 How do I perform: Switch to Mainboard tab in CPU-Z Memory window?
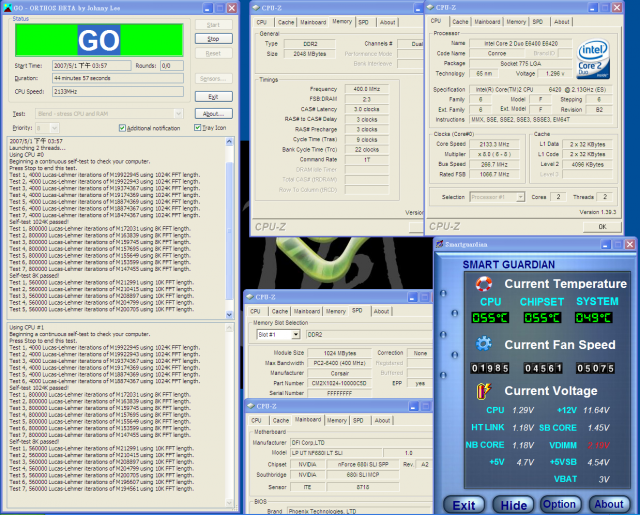[x=313, y=22]
